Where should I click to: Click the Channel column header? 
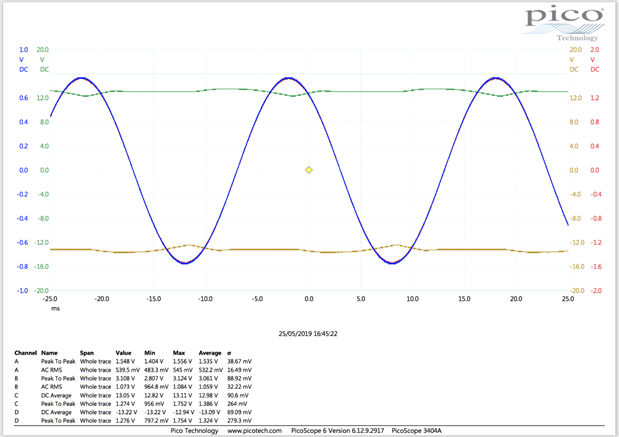click(x=27, y=353)
